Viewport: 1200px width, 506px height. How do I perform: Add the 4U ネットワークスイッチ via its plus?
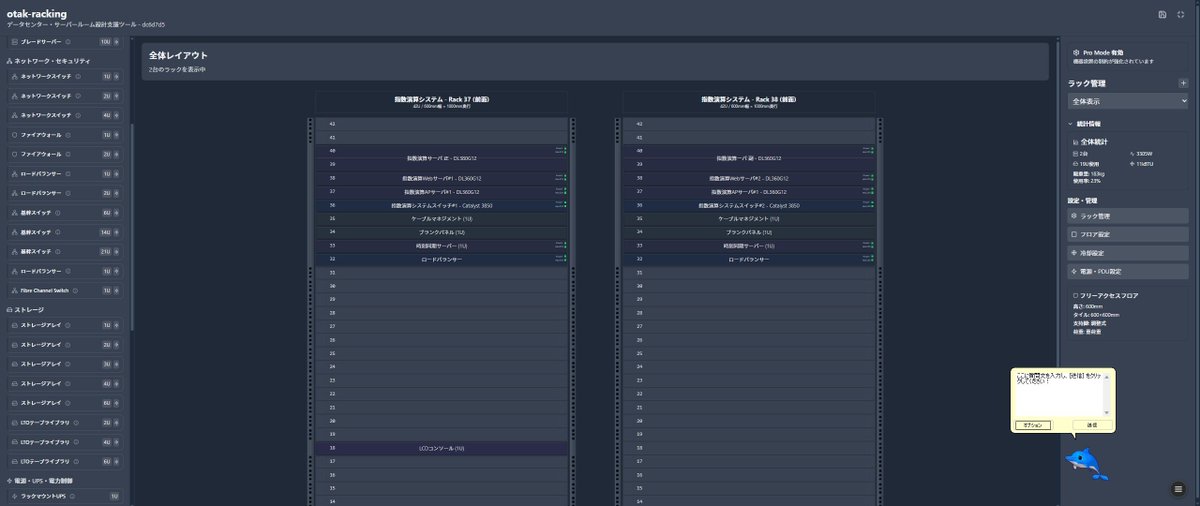117,115
